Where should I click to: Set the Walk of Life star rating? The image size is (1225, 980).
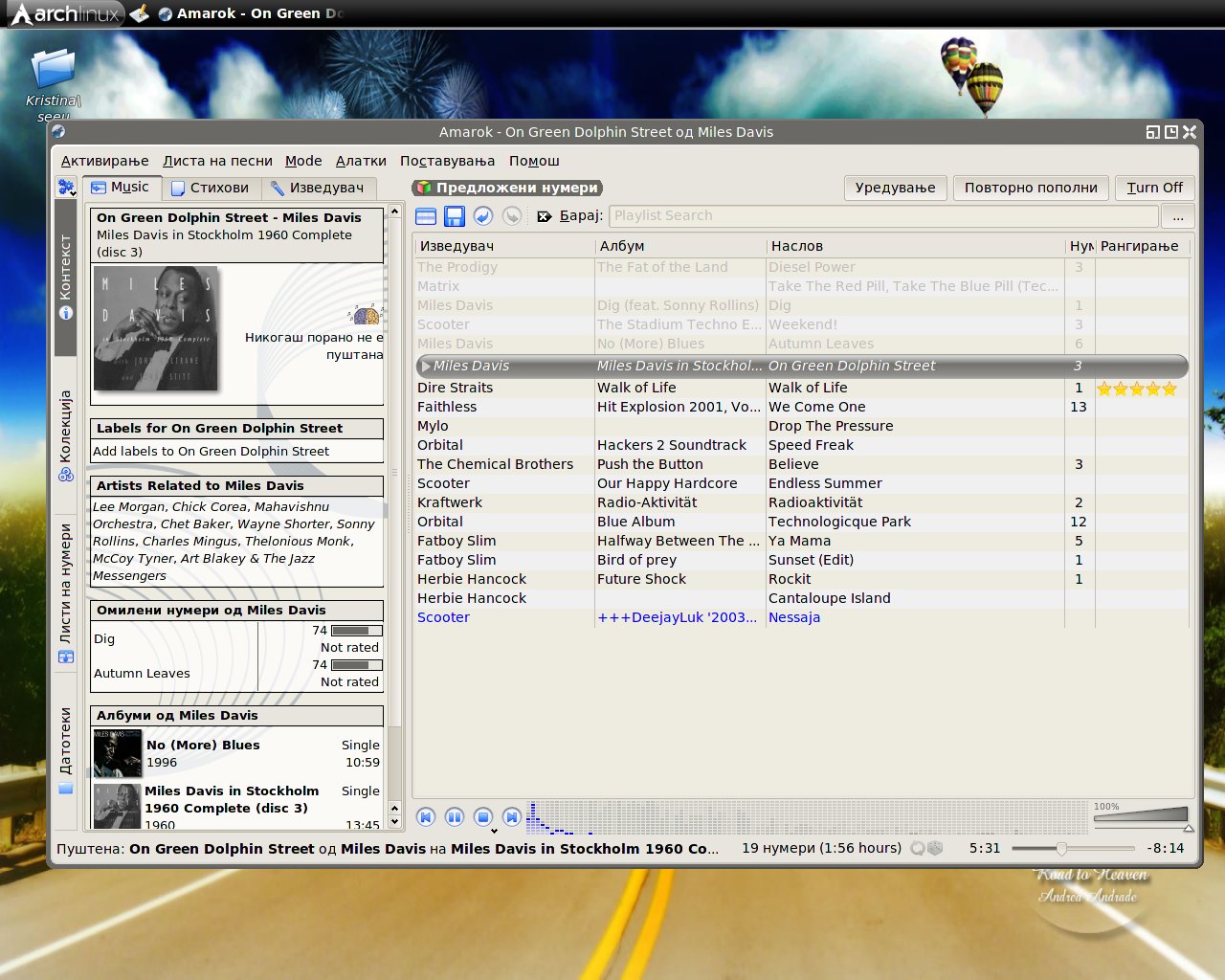click(1136, 389)
